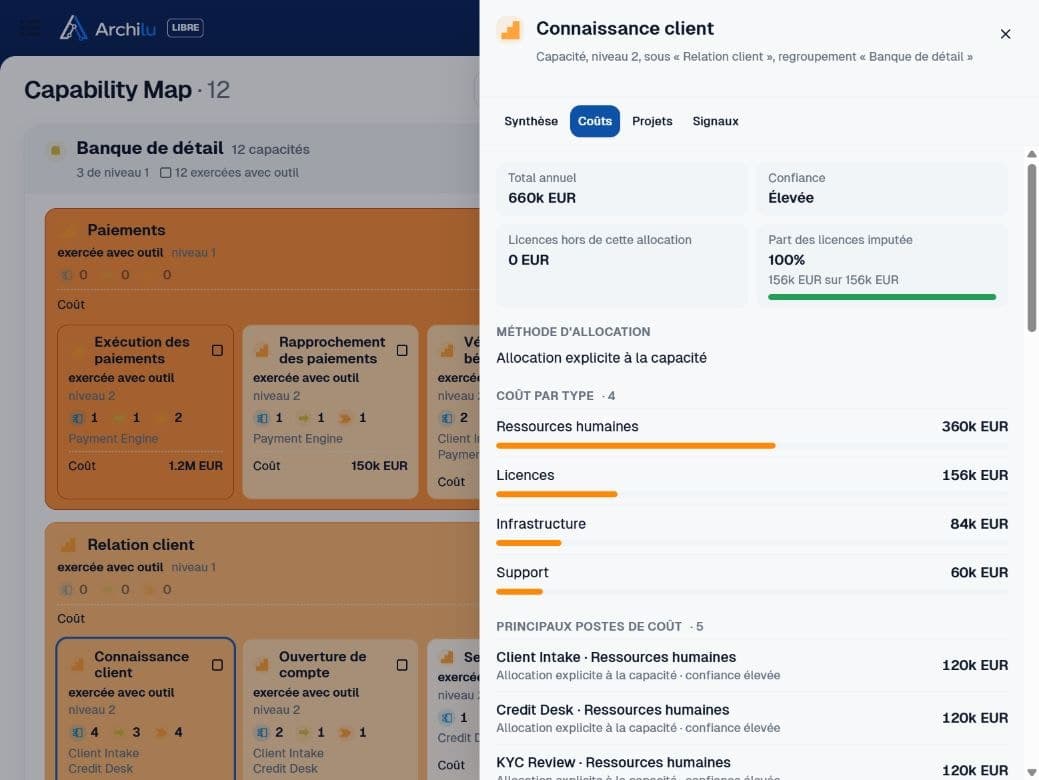Click the side panel vertical scrollbar thumb

pos(1032,247)
